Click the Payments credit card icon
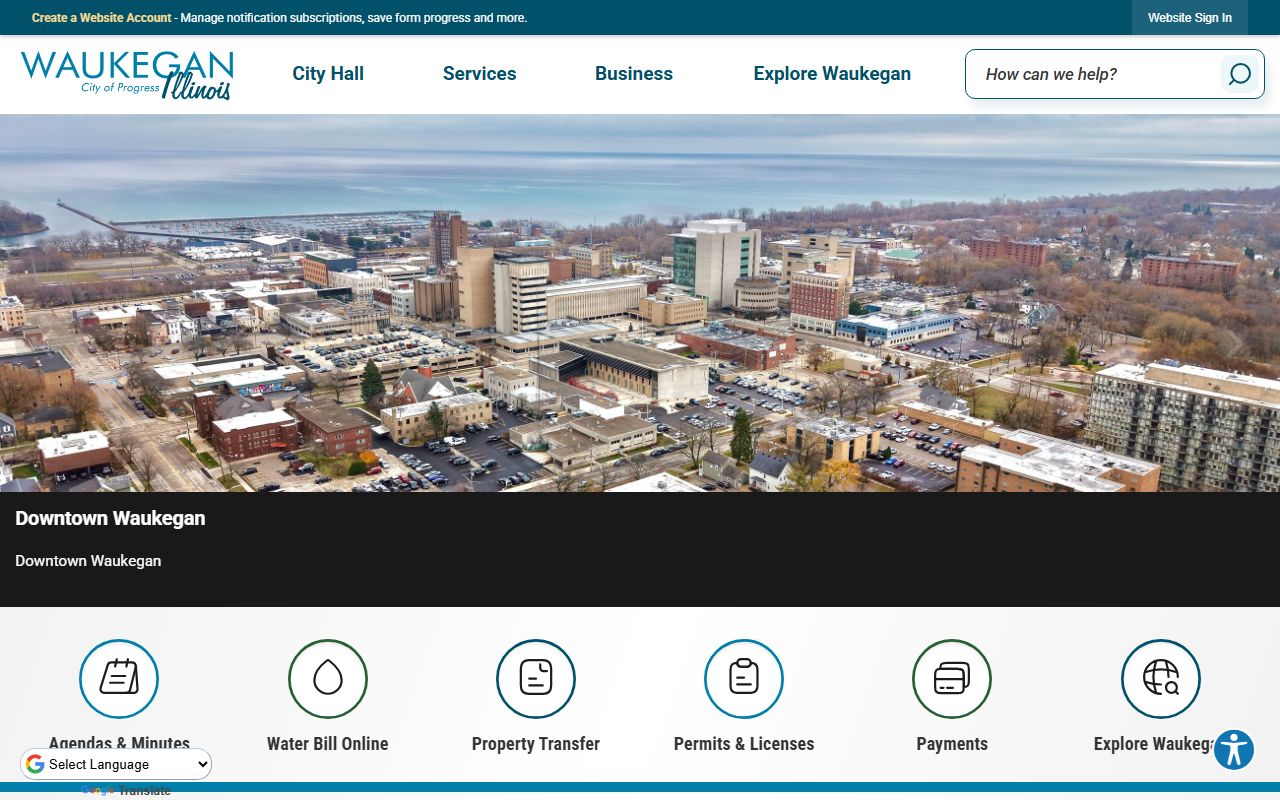1280x800 pixels. click(x=952, y=679)
